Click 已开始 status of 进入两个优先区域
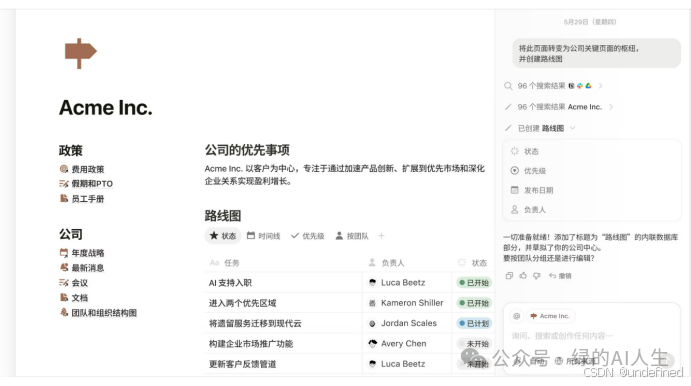Screen dimensions: 691x386 click(x=474, y=303)
